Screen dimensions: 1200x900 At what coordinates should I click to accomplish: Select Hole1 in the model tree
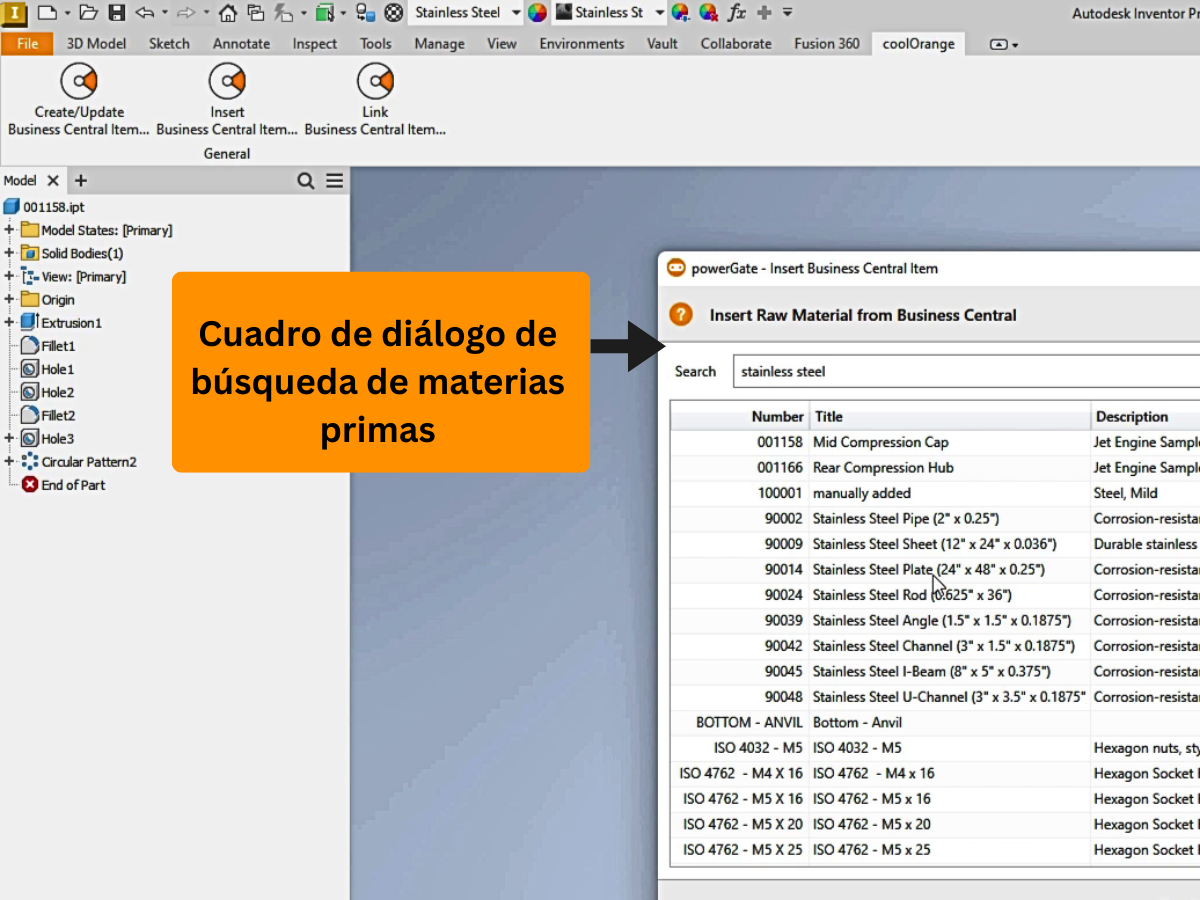coord(48,369)
